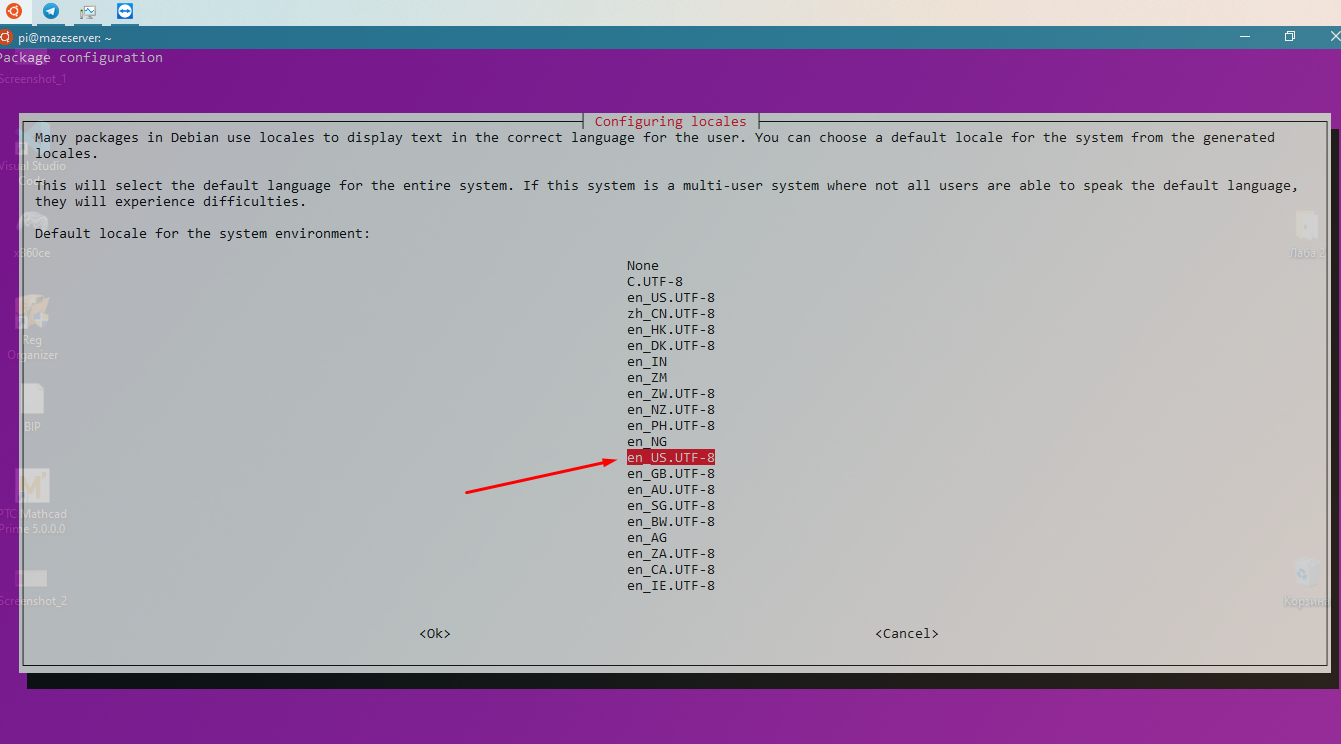Screen dimensions: 1341x744
Task: Open the system monitor taskbar icon
Action: (88, 12)
